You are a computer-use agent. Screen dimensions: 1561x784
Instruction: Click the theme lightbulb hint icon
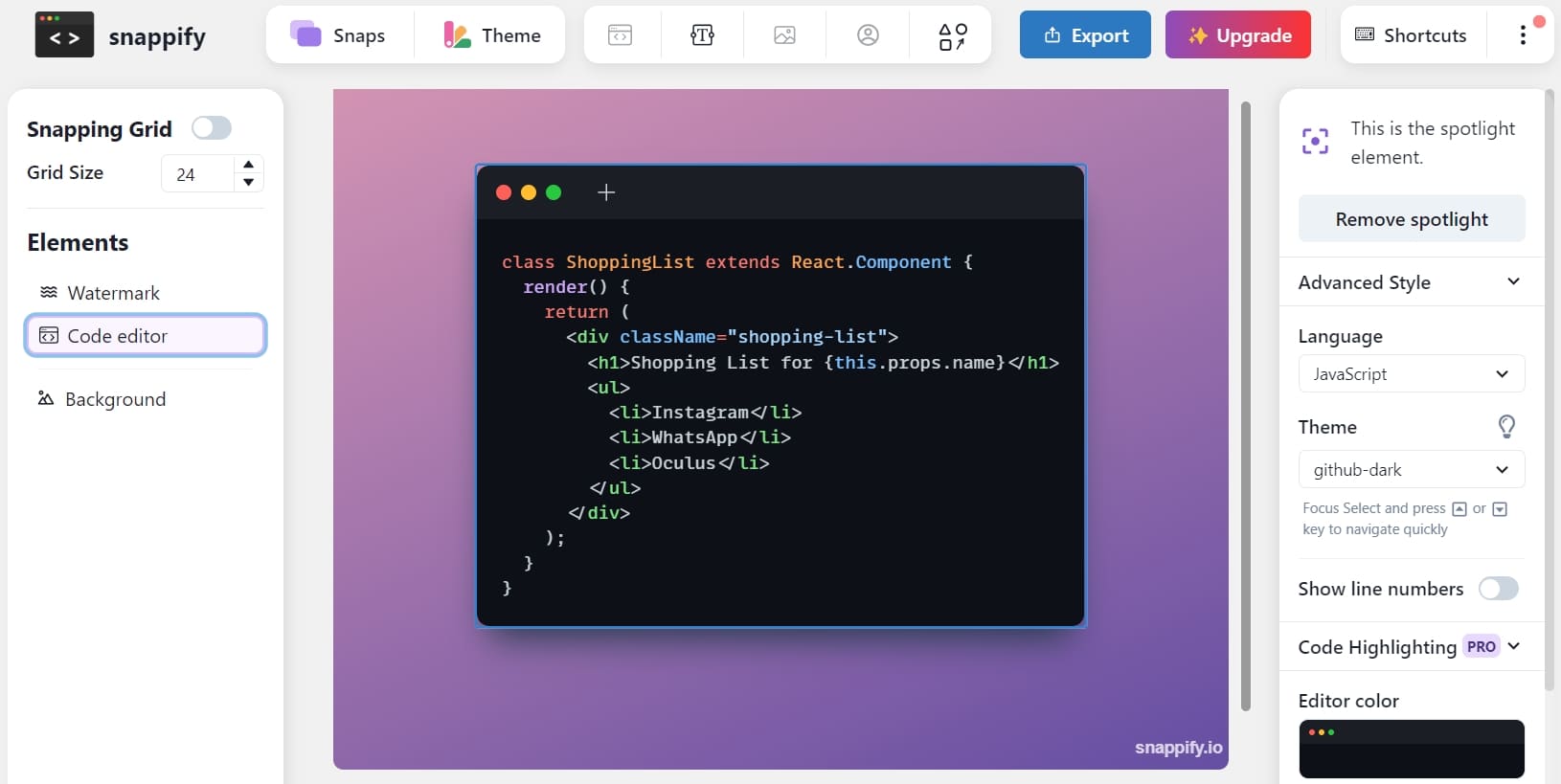point(1505,427)
